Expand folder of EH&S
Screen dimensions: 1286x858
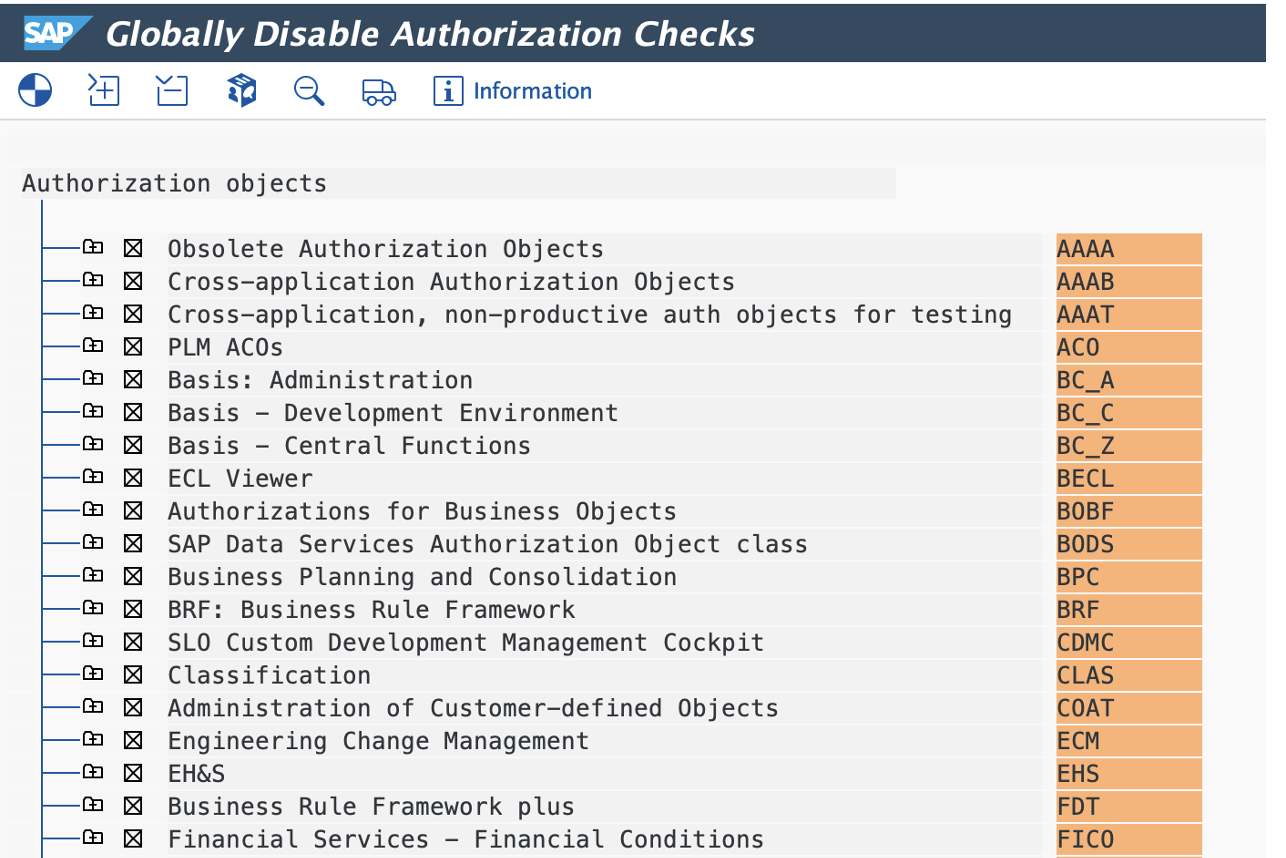(93, 772)
